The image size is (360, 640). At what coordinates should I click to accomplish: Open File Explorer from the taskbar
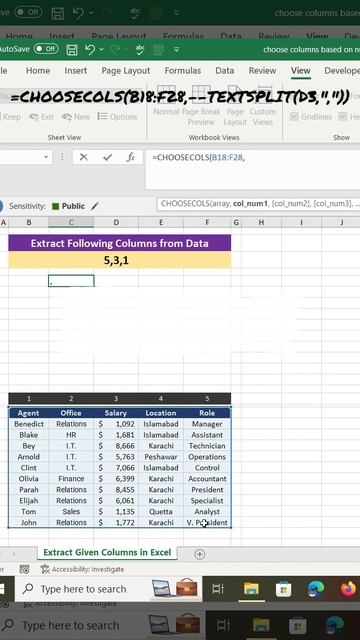coord(251,589)
